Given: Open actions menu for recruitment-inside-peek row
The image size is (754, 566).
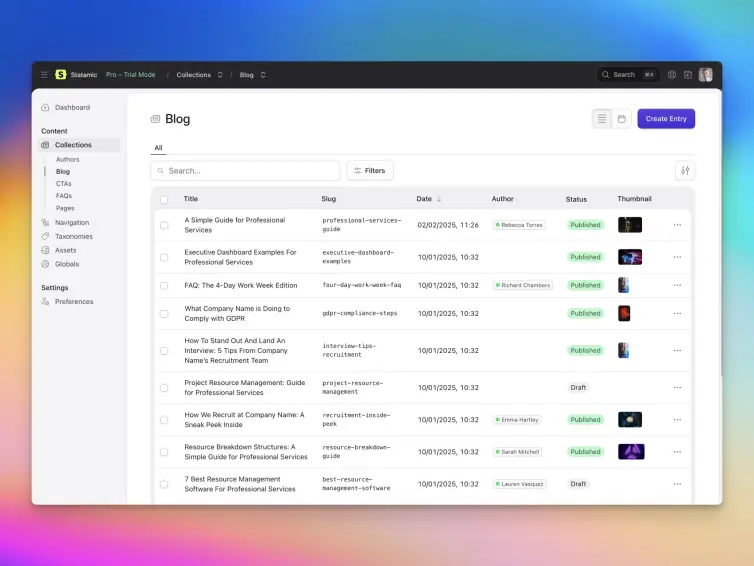Looking at the screenshot, I should [677, 420].
